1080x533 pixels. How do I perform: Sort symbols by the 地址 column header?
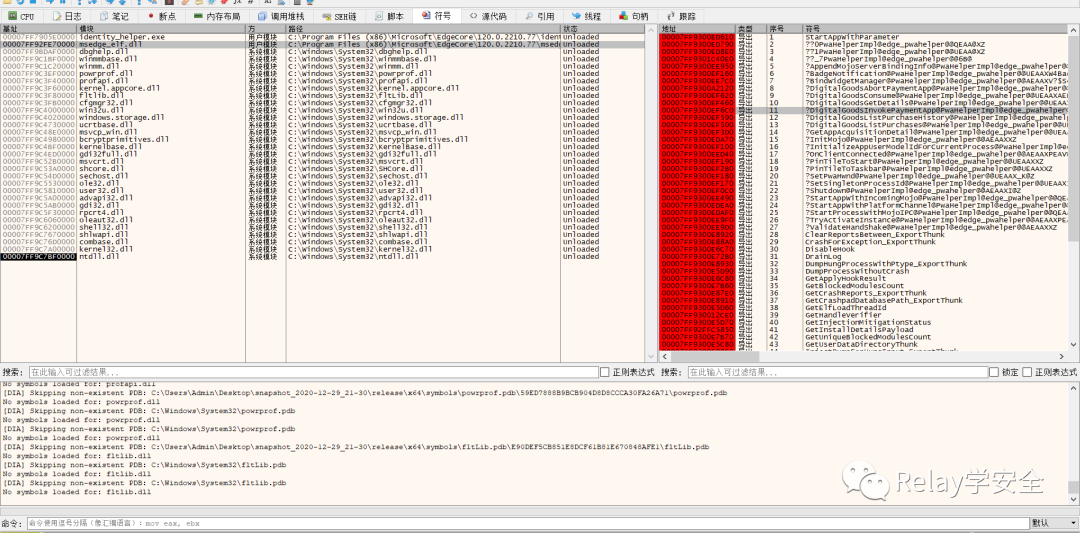(697, 29)
